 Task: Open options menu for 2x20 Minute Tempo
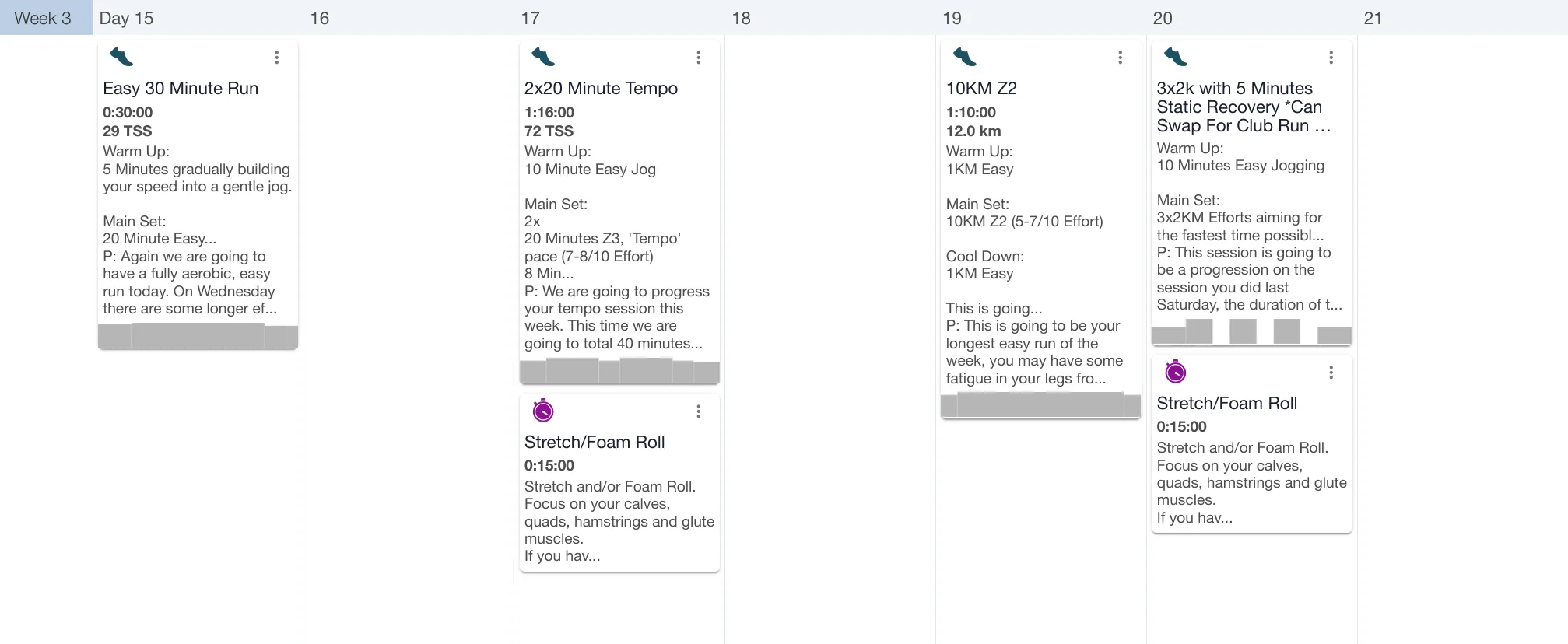698,58
